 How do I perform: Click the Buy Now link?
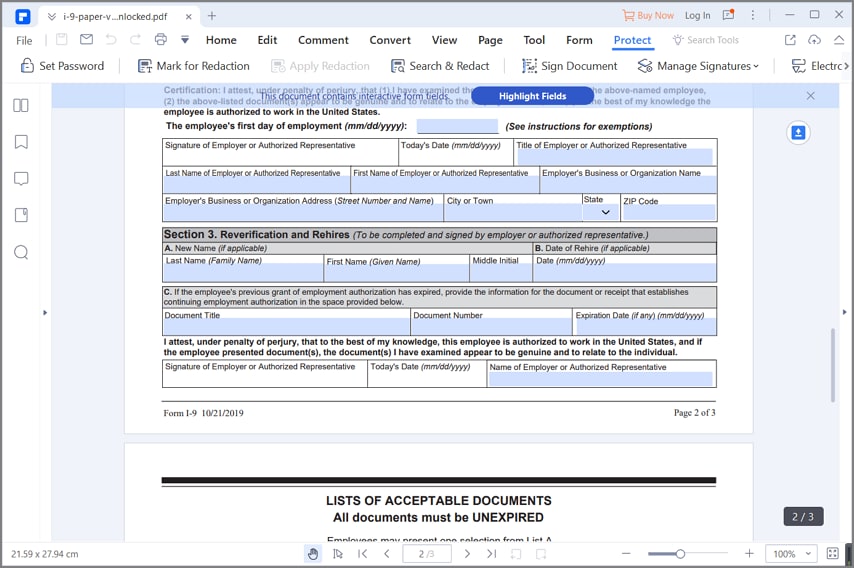pos(648,16)
